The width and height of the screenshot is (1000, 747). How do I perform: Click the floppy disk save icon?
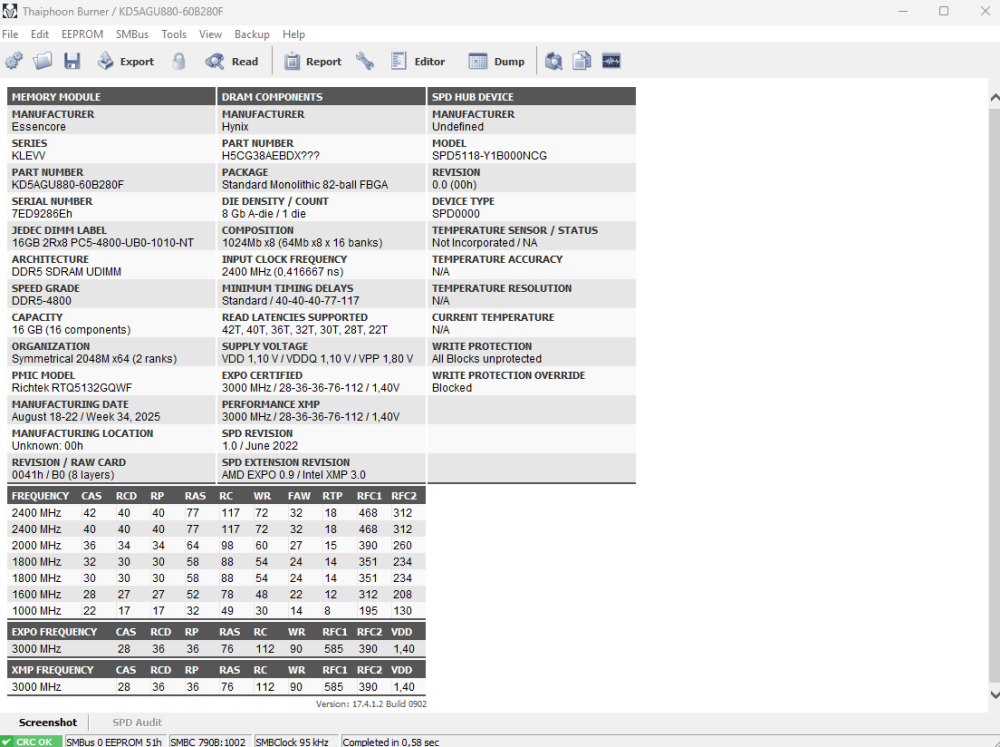coord(72,61)
